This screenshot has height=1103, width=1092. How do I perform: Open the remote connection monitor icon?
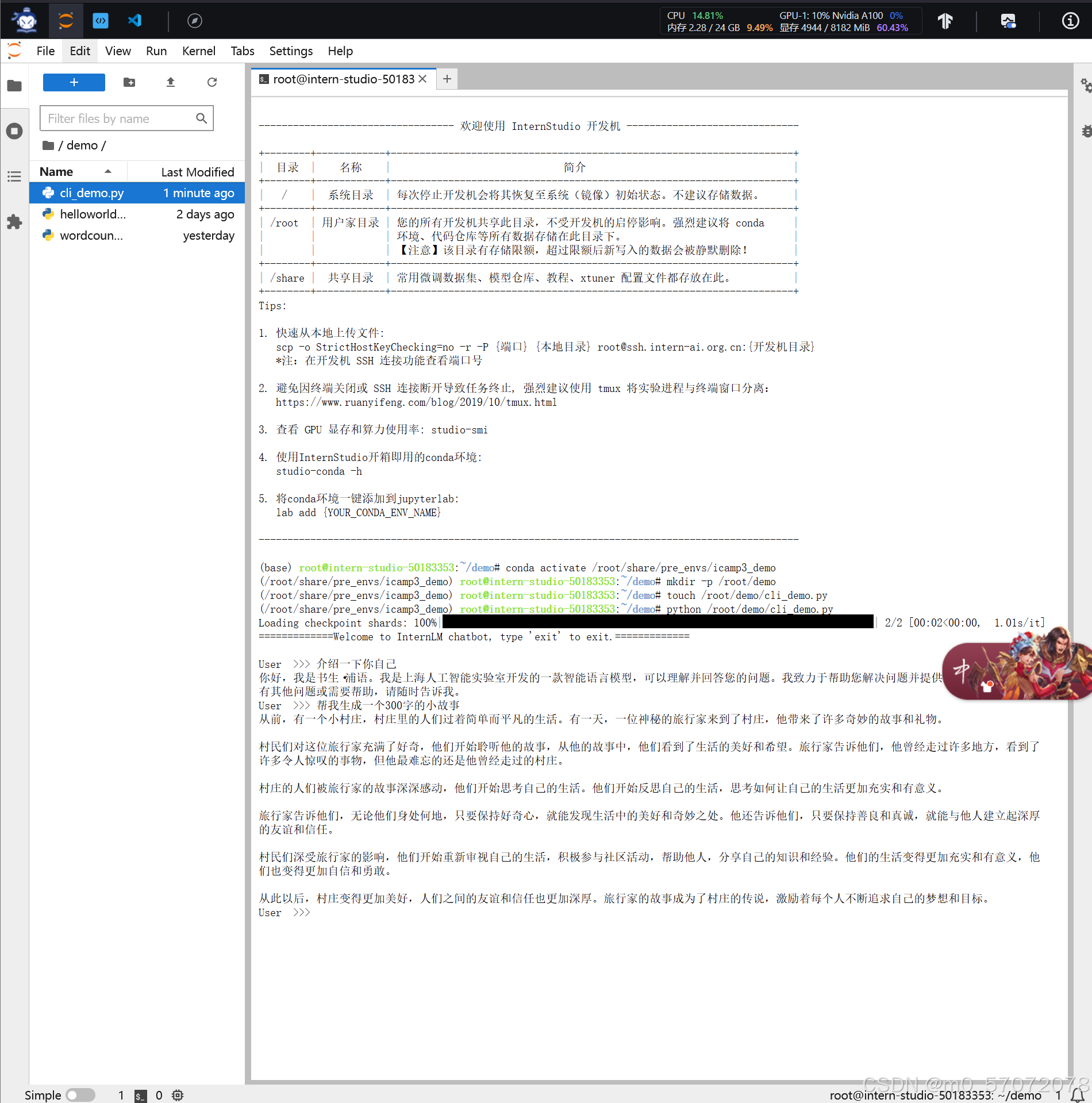pyautogui.click(x=1008, y=21)
